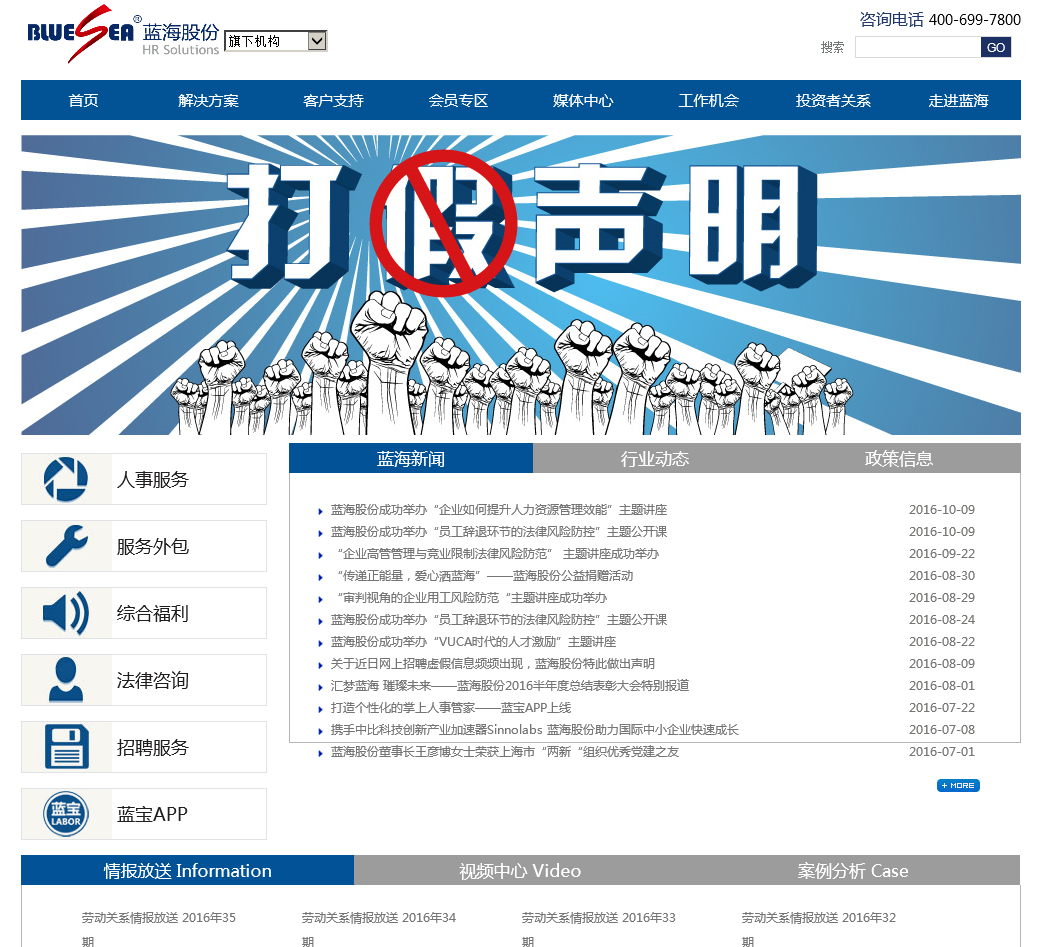
Task: Open news '员工辞退环节的法律风险防控' dated 2016-08-24
Action: coord(499,619)
